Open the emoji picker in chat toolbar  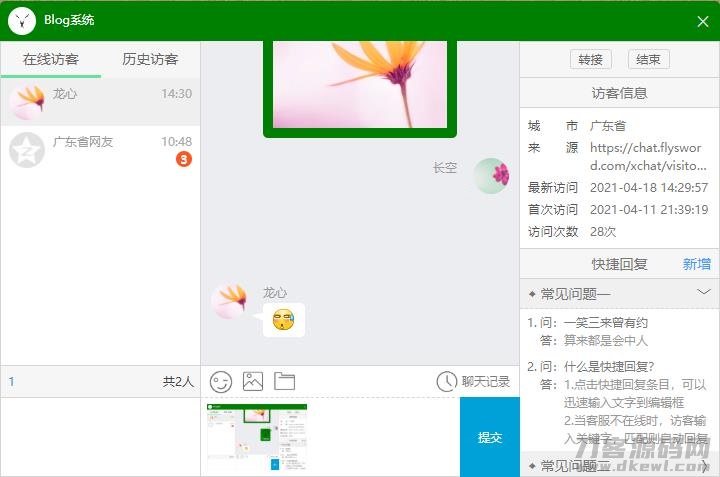pos(221,381)
